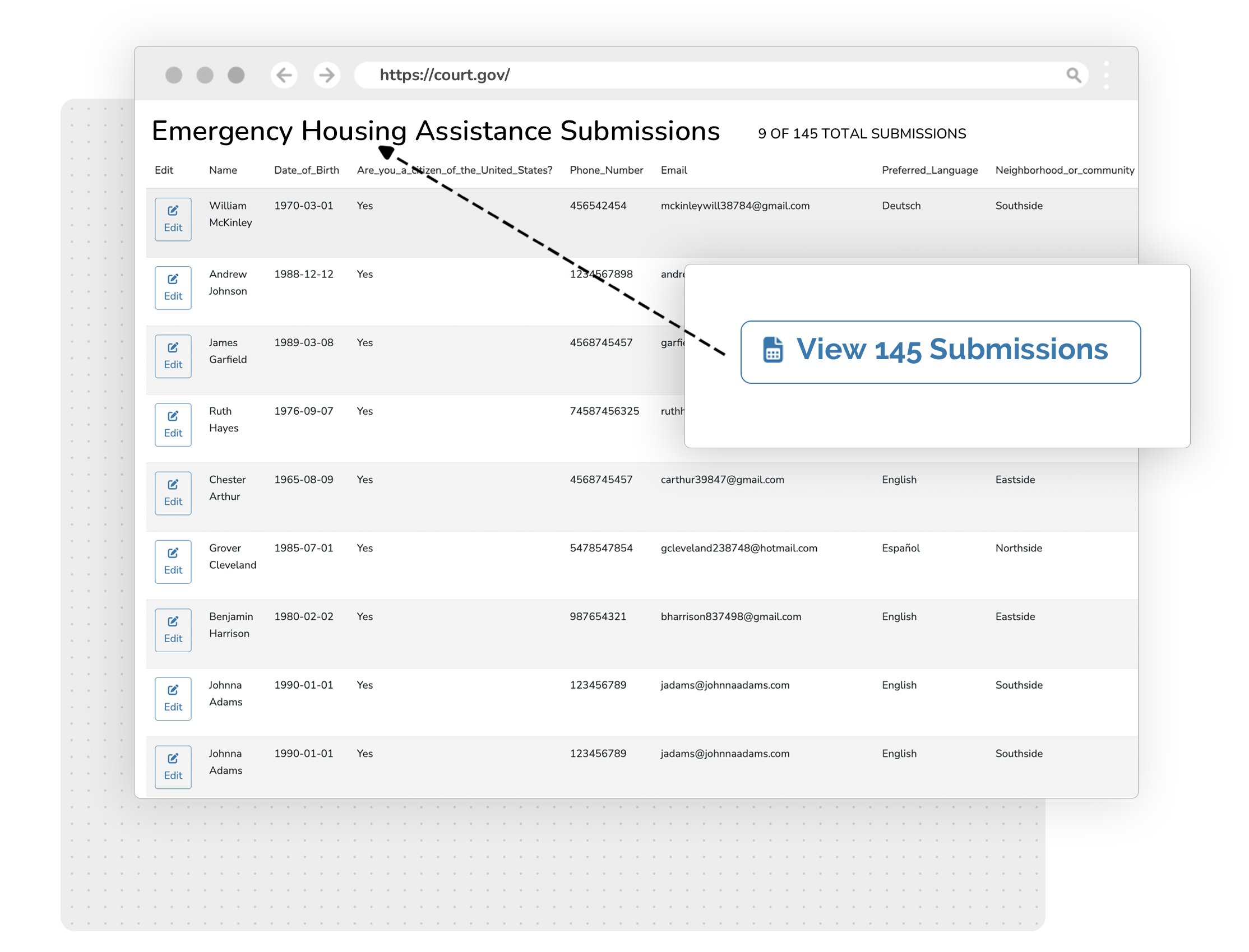
Task: Click the browser forward arrow
Action: click(x=327, y=75)
